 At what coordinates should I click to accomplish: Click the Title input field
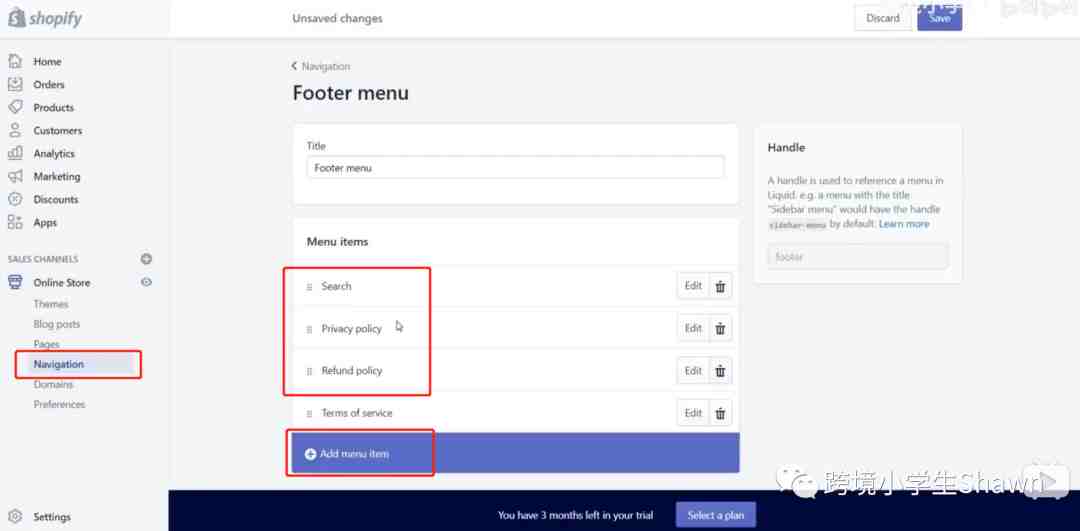(x=515, y=168)
